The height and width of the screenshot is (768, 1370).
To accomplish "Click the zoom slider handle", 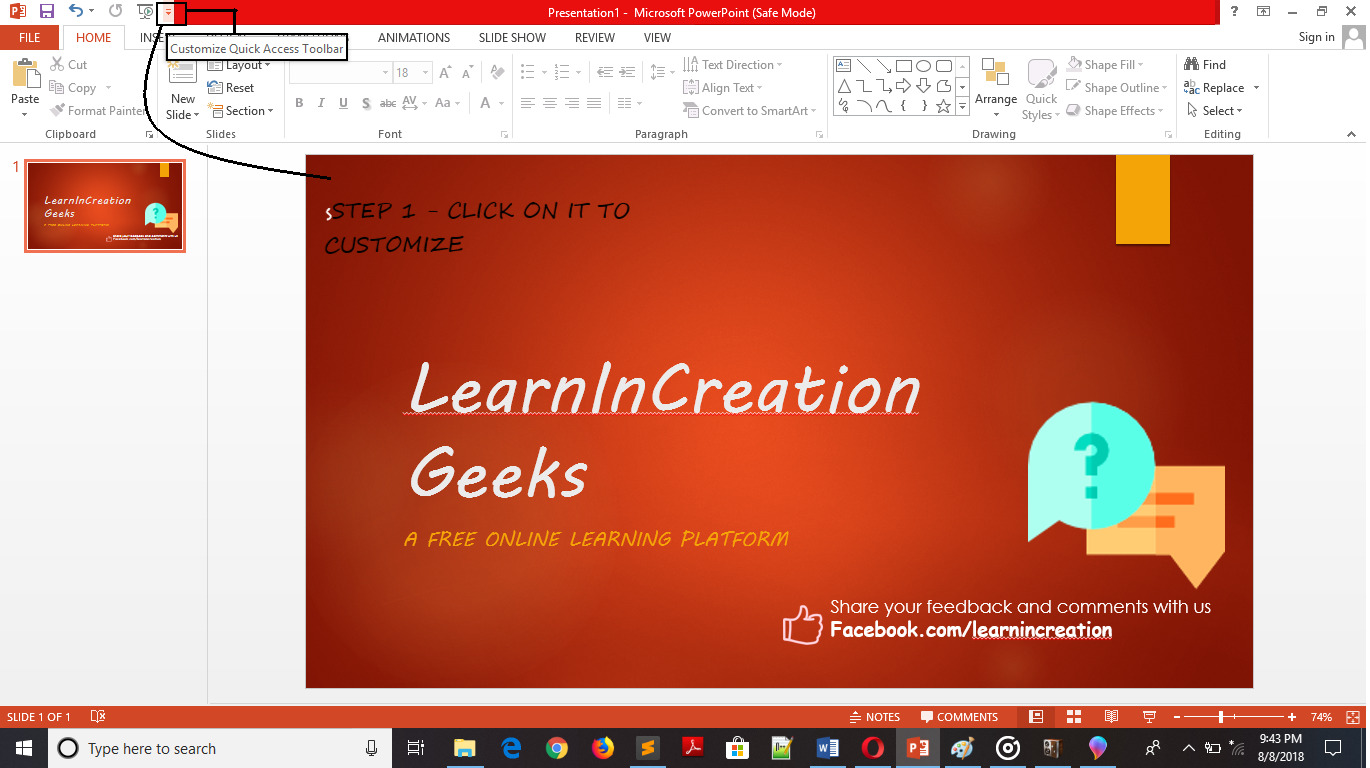I will pos(1221,717).
